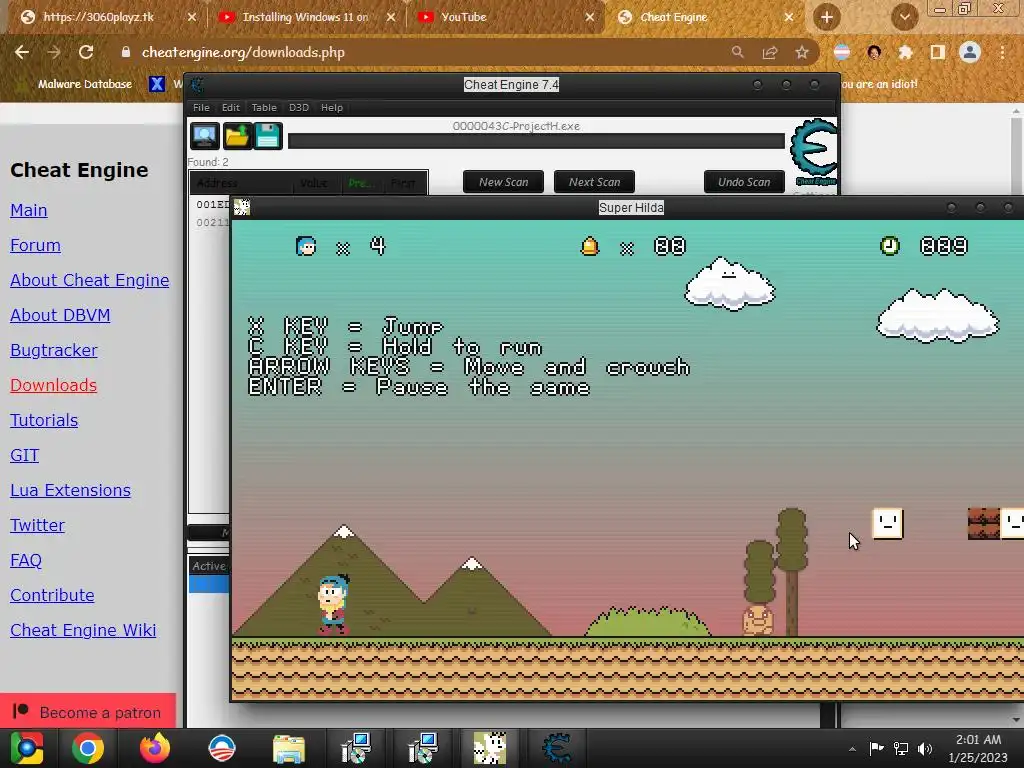The height and width of the screenshot is (768, 1024).
Task: Click the Become a patron button
Action: 88,711
